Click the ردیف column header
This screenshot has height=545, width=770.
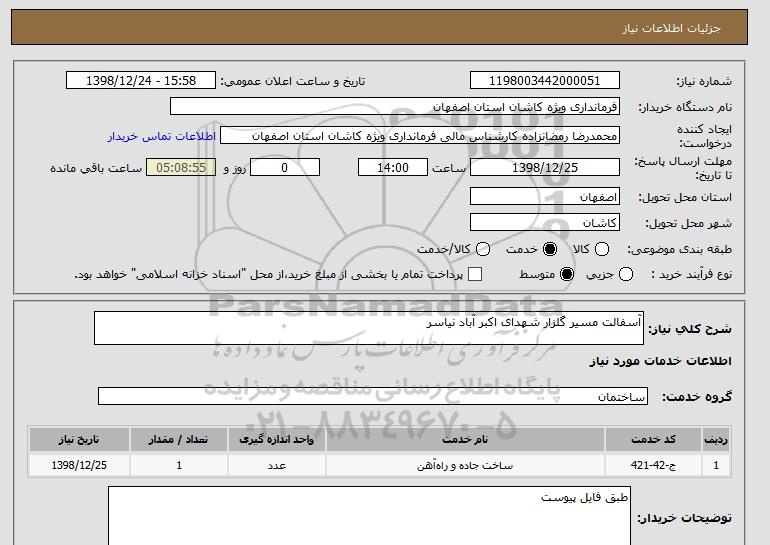(x=716, y=439)
